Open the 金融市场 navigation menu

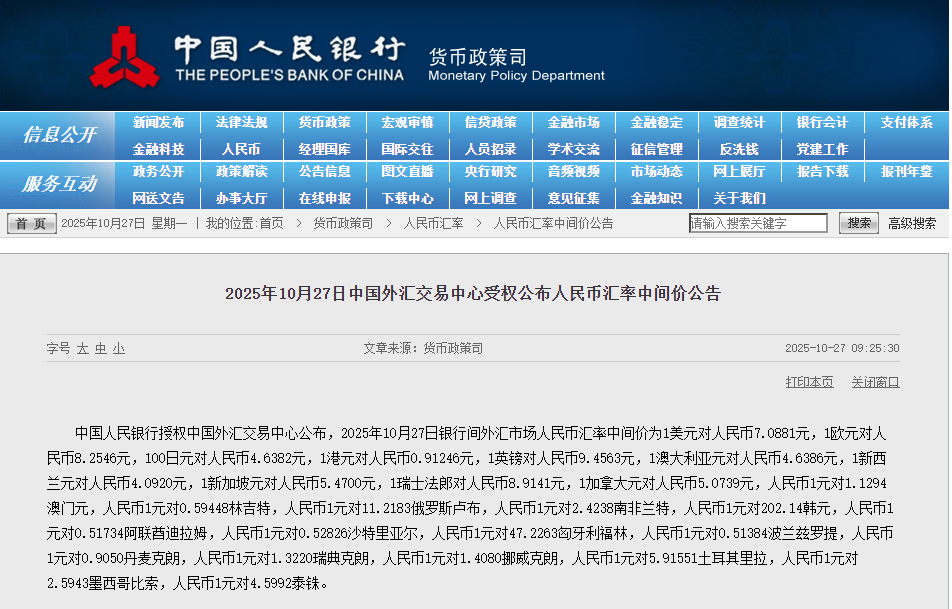pos(573,123)
